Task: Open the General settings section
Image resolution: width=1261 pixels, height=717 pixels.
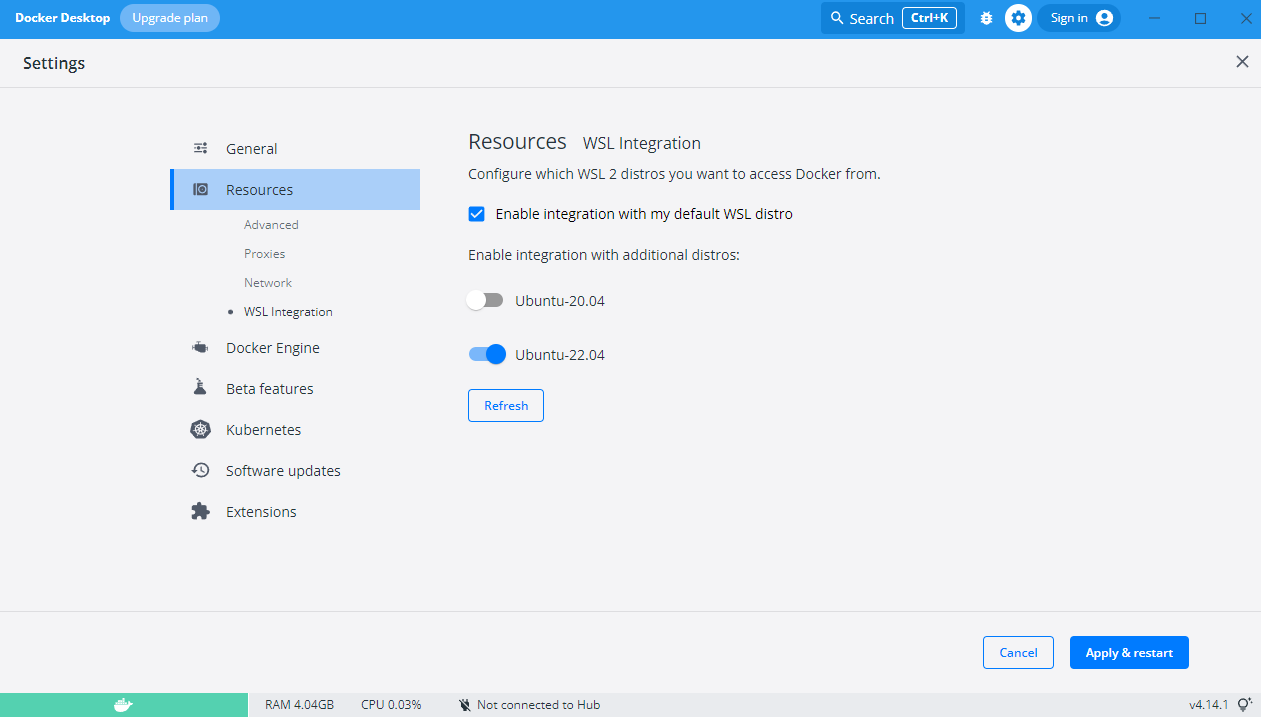Action: point(295,148)
